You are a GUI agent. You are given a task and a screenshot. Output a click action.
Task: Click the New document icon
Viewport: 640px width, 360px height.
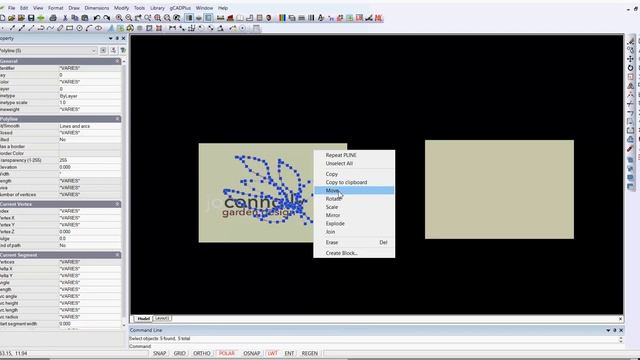click(x=2, y=18)
